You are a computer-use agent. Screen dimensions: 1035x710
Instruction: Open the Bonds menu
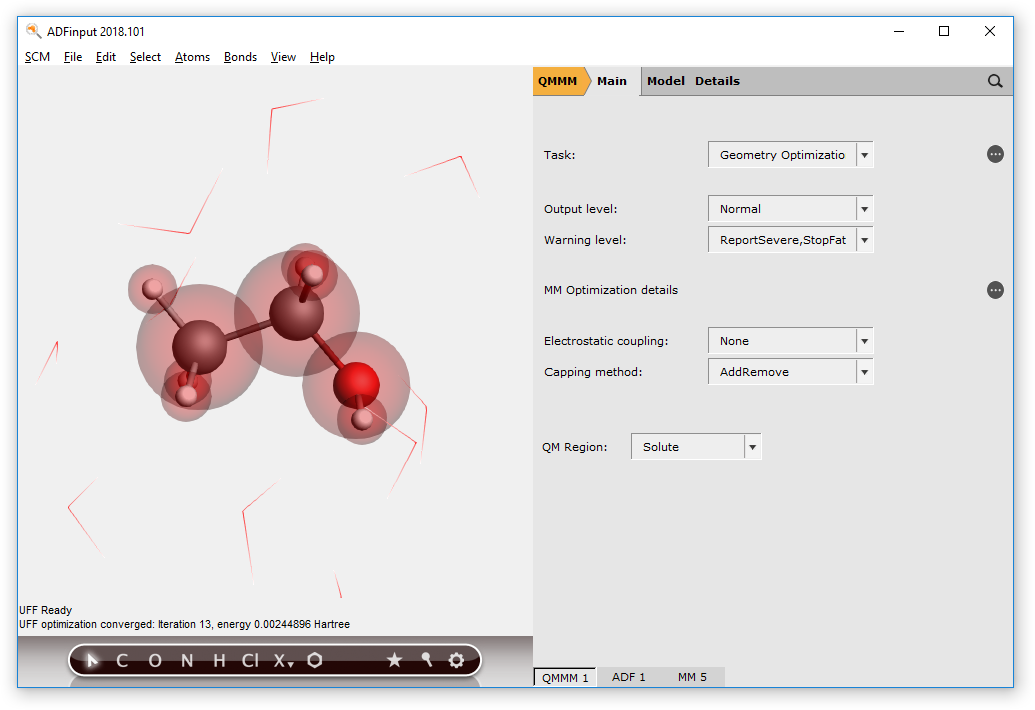click(x=240, y=57)
